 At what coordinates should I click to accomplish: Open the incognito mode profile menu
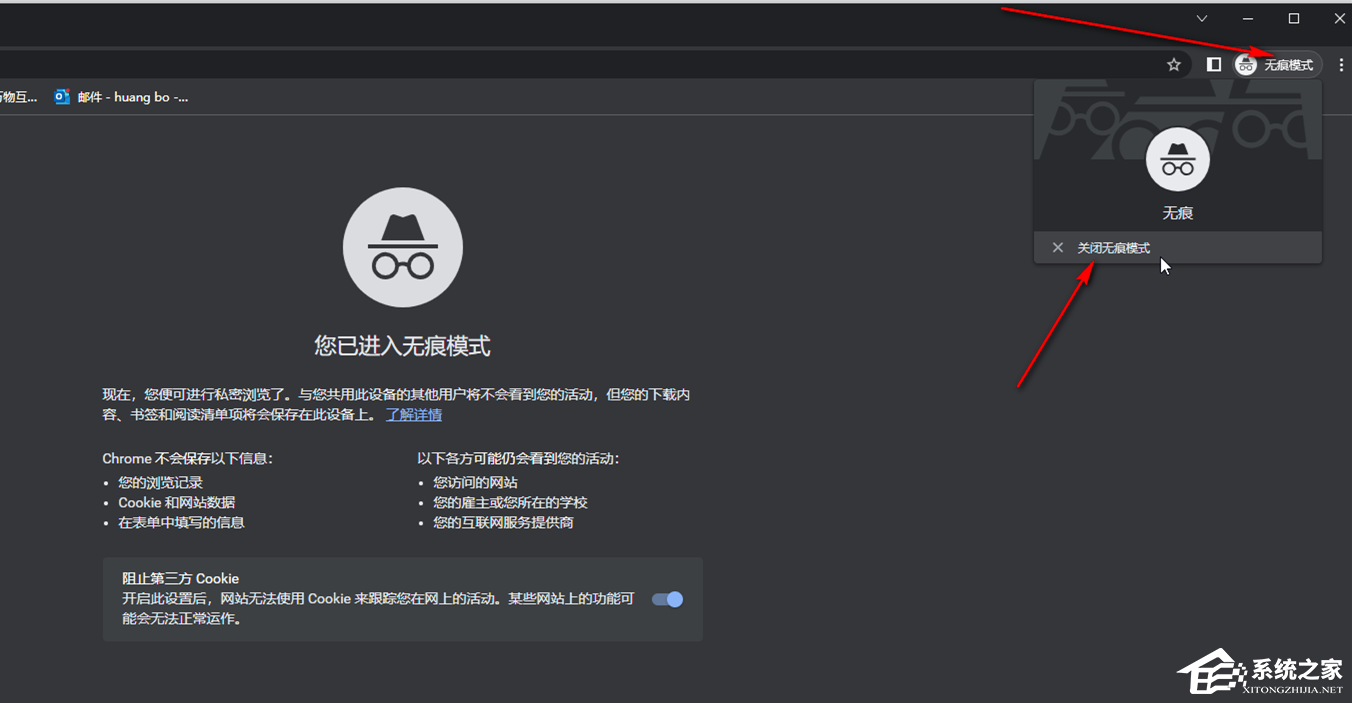tap(1277, 64)
